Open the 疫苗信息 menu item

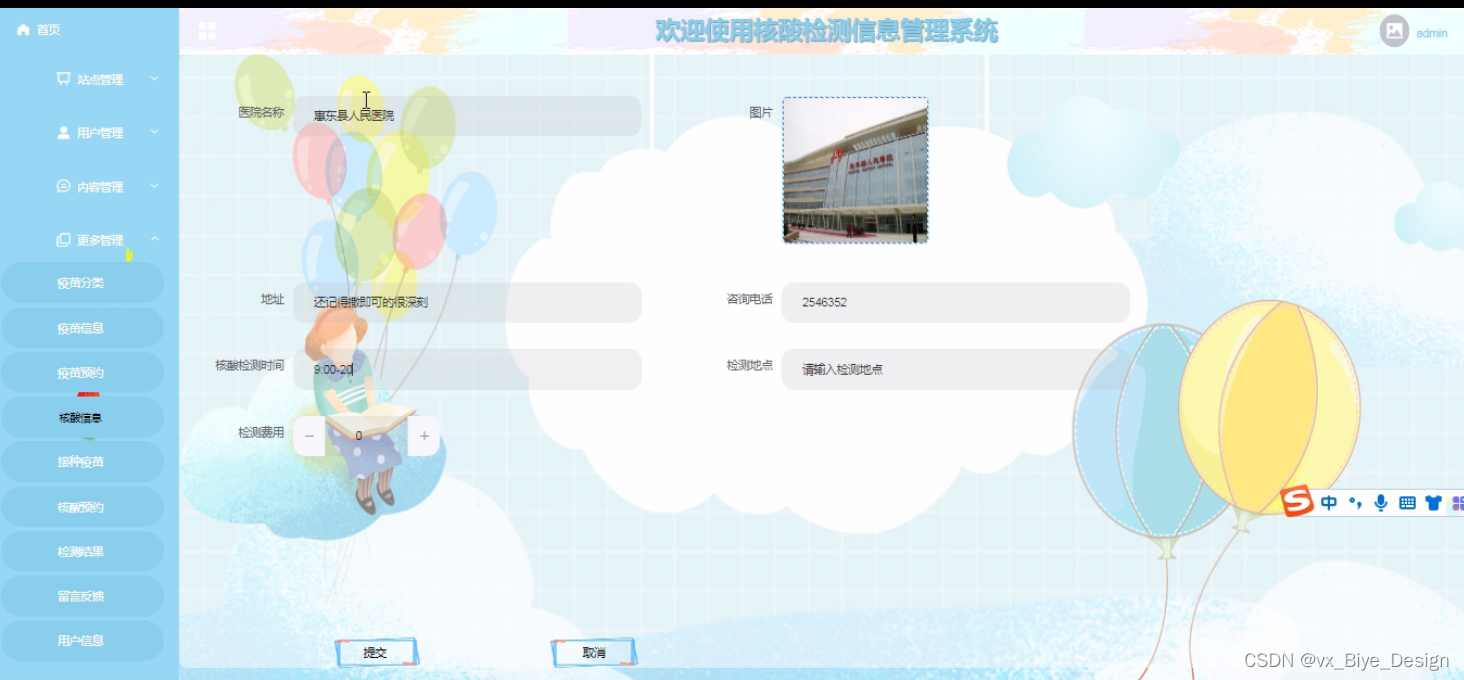tap(82, 328)
